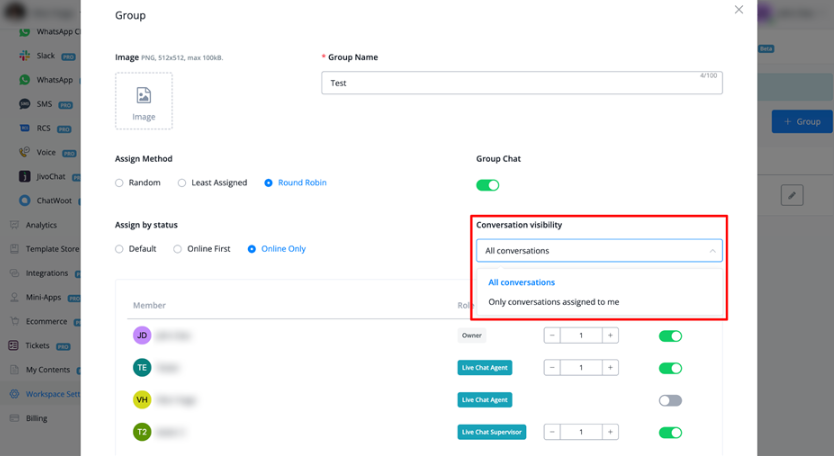Open Analytics in sidebar

pos(41,225)
